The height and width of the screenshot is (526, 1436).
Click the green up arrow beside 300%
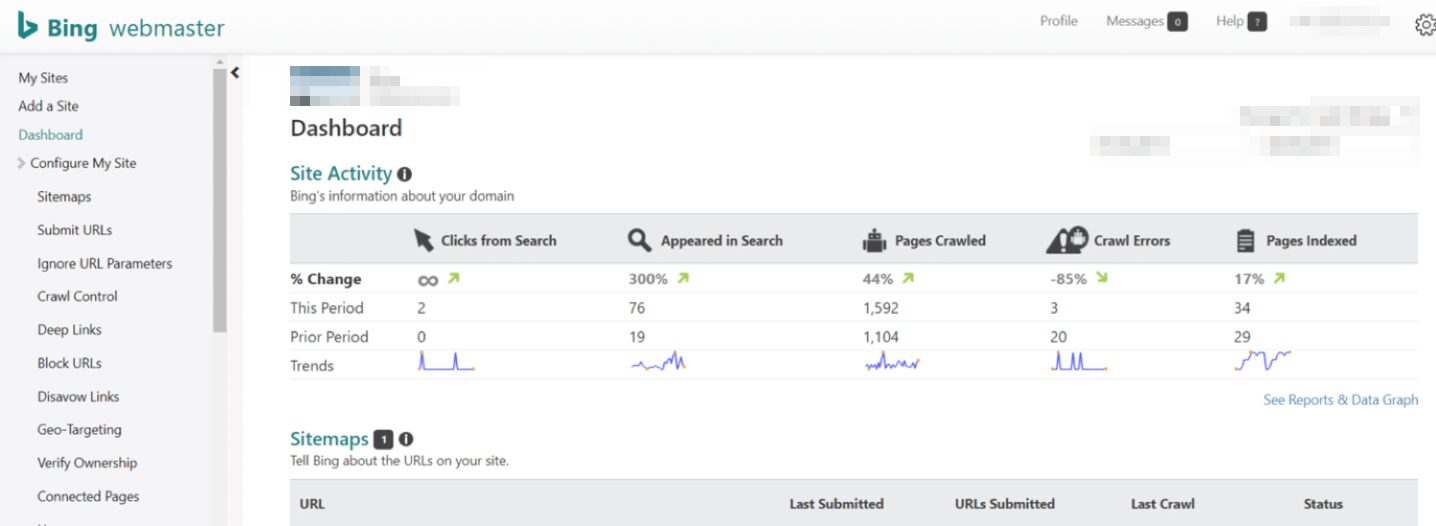coord(683,279)
